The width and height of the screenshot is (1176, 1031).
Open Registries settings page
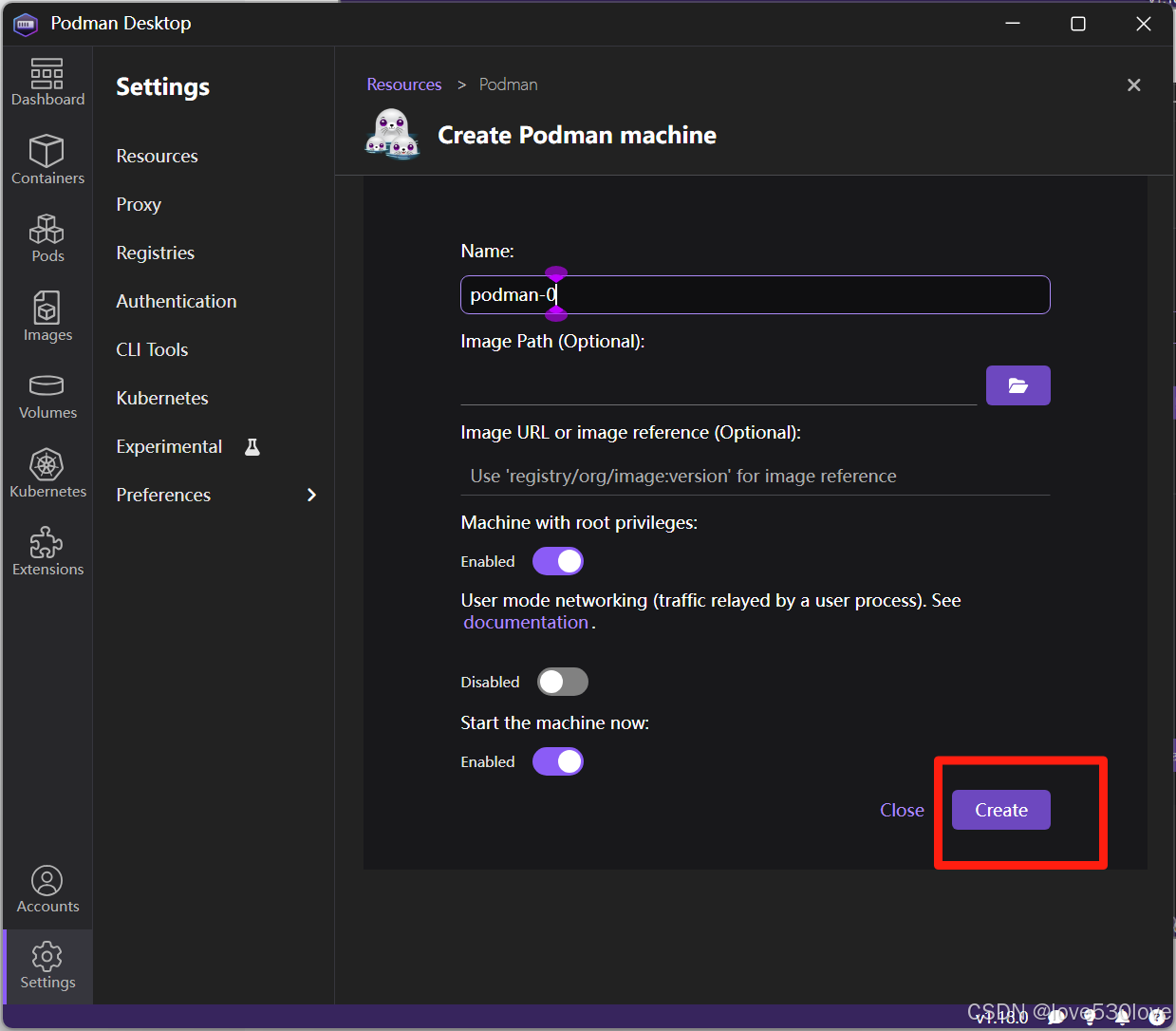[x=156, y=253]
